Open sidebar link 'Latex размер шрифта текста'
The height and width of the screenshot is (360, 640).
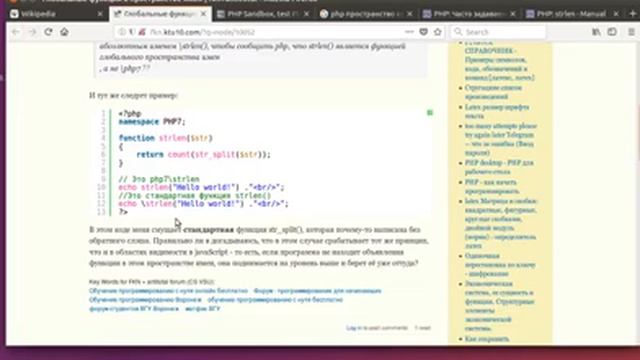497,111
